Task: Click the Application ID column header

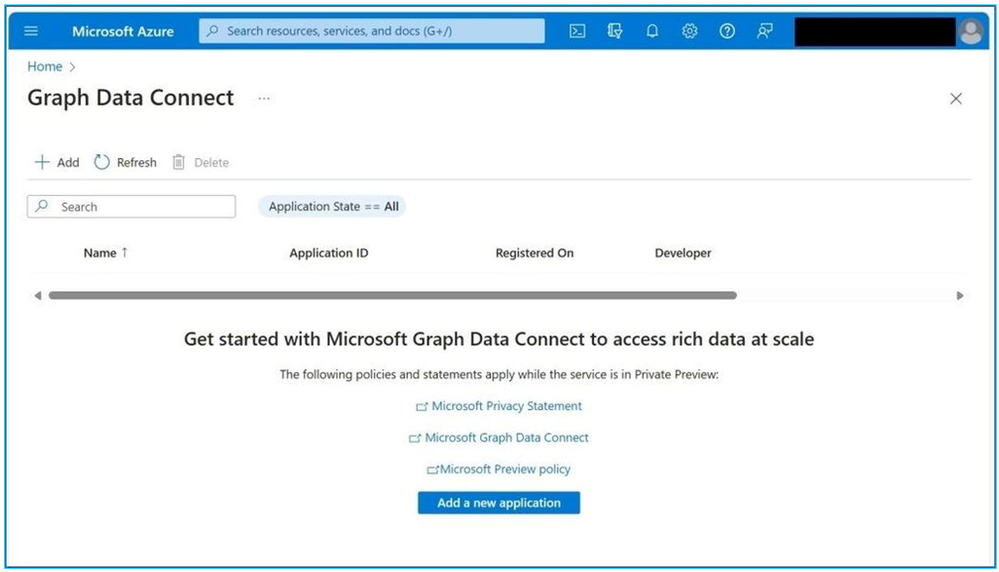Action: pyautogui.click(x=329, y=253)
